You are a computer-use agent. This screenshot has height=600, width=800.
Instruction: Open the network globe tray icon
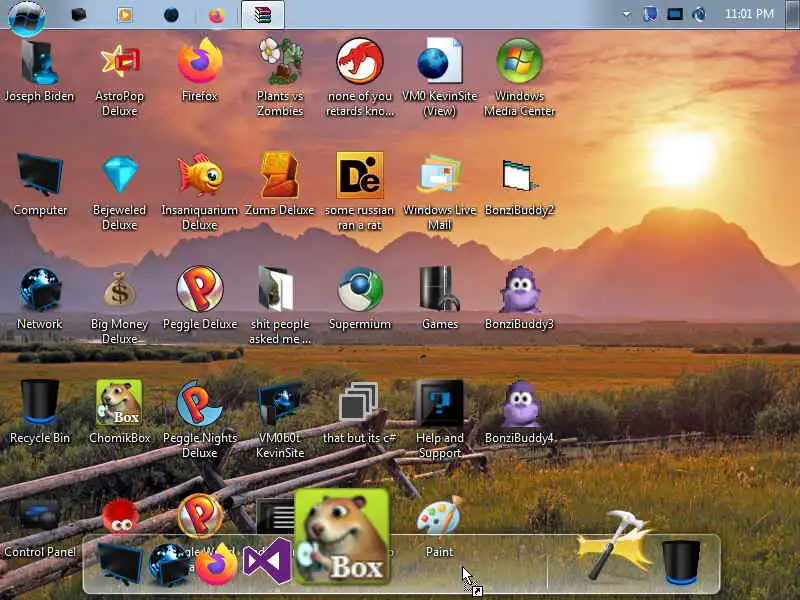(699, 14)
